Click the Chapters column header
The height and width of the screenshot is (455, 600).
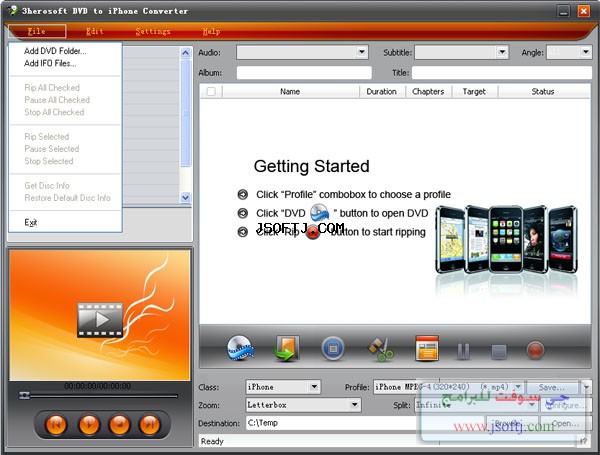pos(428,91)
